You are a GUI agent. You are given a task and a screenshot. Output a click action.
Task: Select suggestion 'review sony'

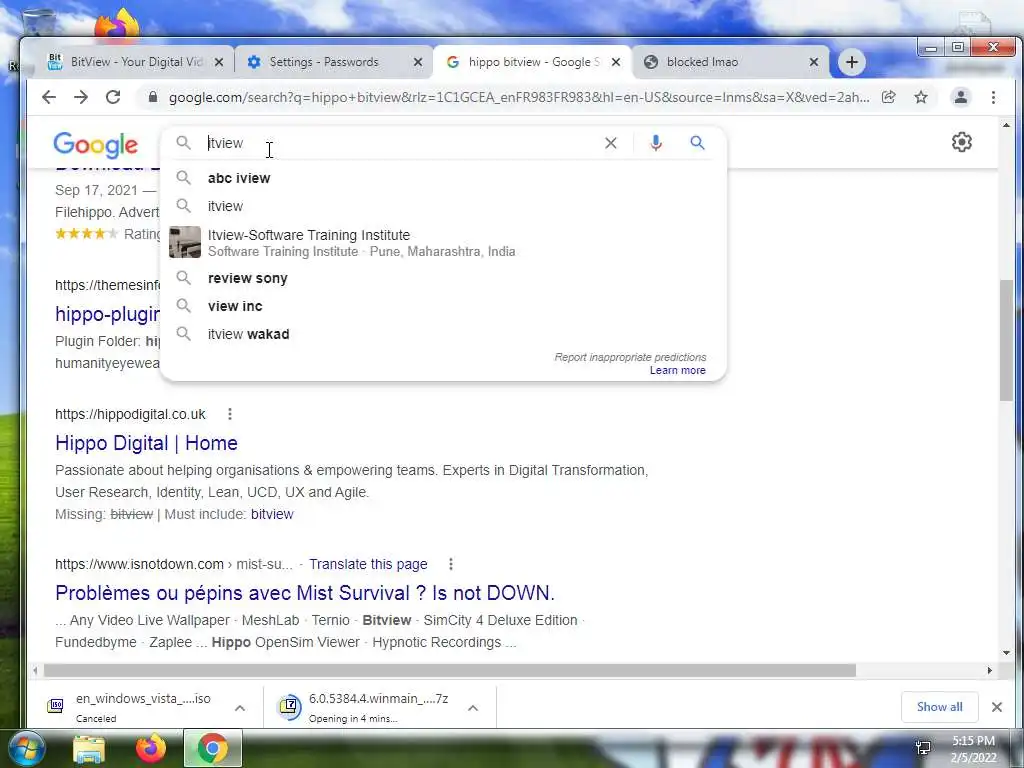pos(443,278)
